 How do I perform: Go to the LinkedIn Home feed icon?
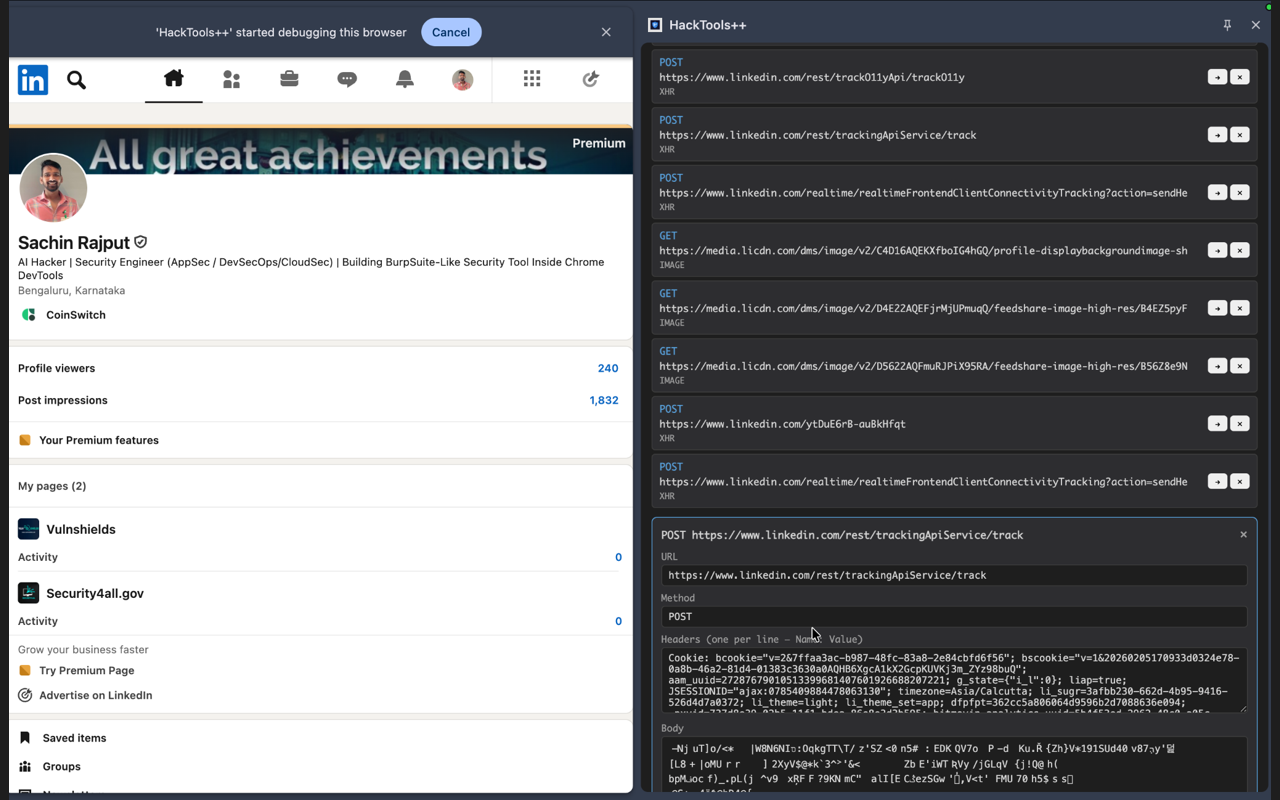[x=174, y=79]
